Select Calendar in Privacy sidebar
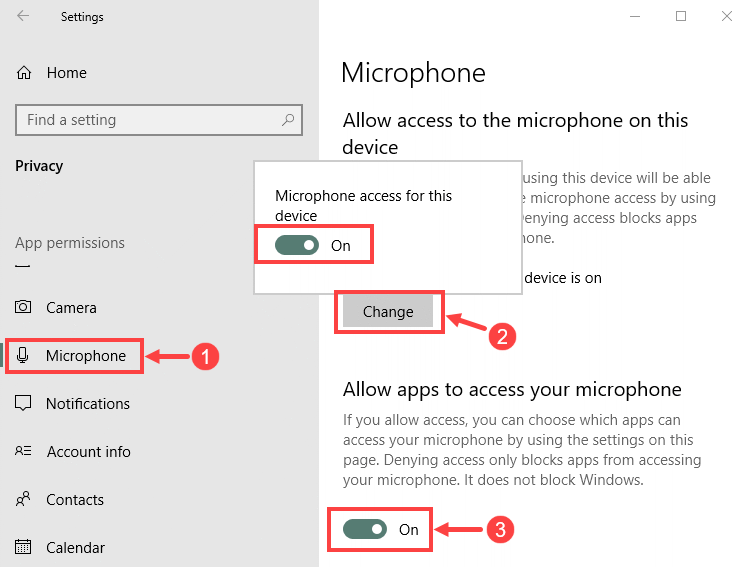The width and height of the screenshot is (744, 567). [75, 548]
